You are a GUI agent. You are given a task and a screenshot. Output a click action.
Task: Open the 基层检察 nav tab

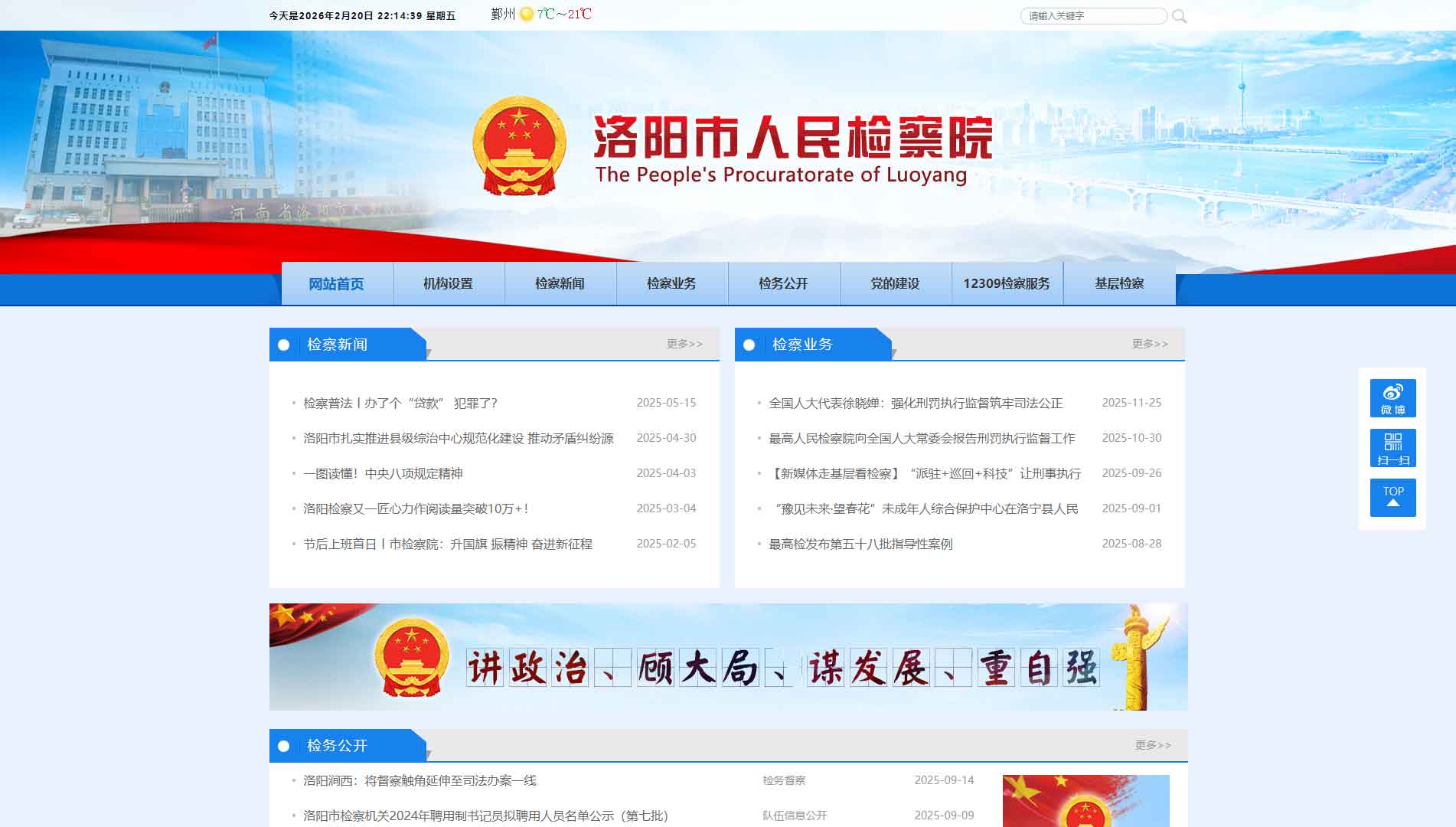(x=1119, y=283)
